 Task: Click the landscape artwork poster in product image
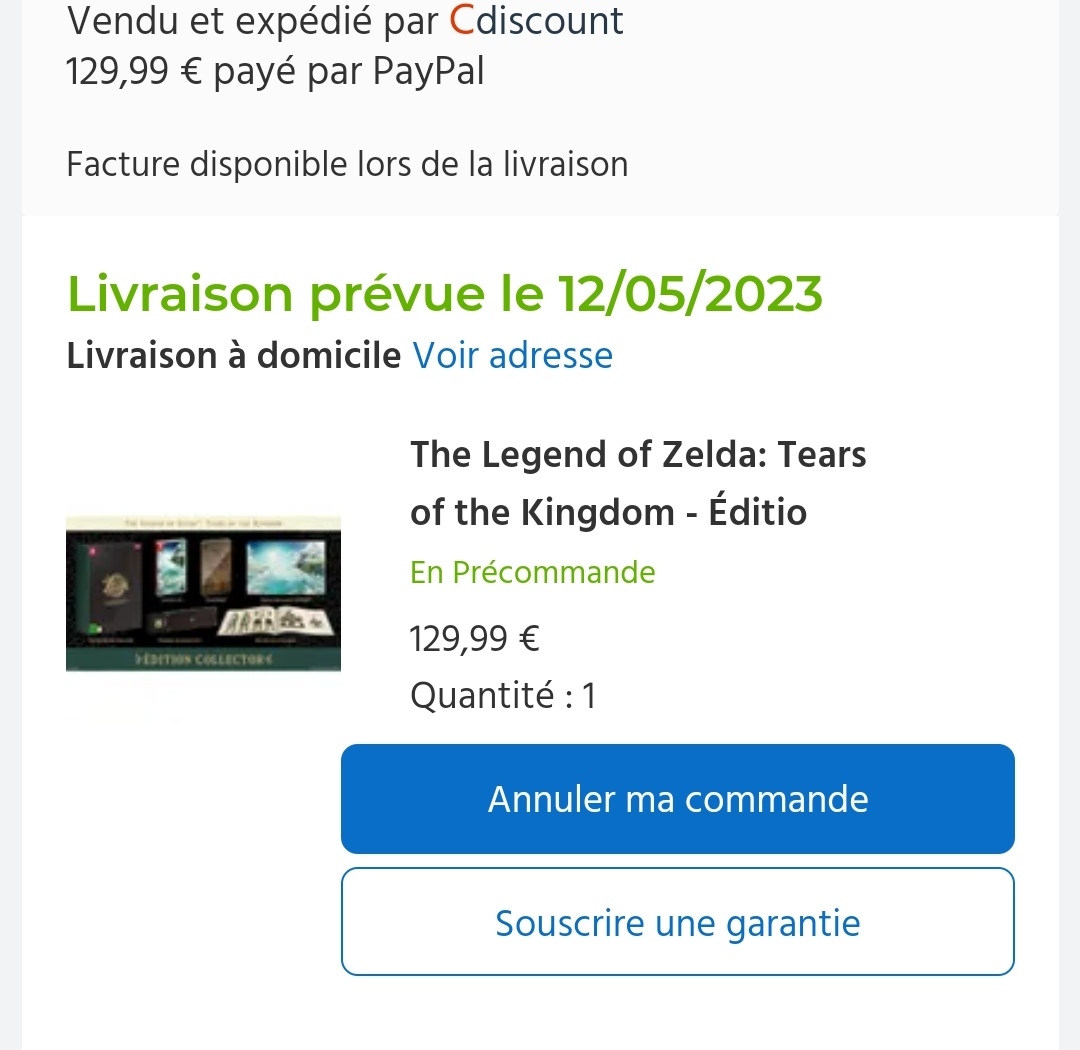[286, 567]
